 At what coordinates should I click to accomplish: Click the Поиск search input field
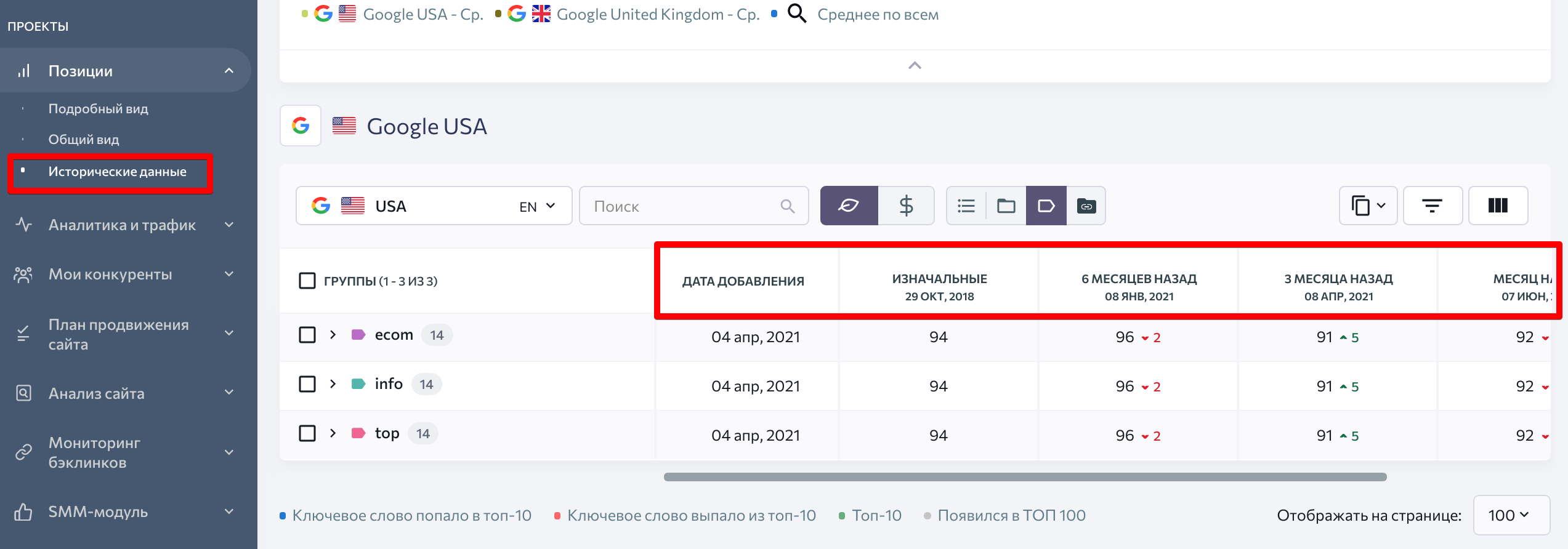pyautogui.click(x=694, y=206)
